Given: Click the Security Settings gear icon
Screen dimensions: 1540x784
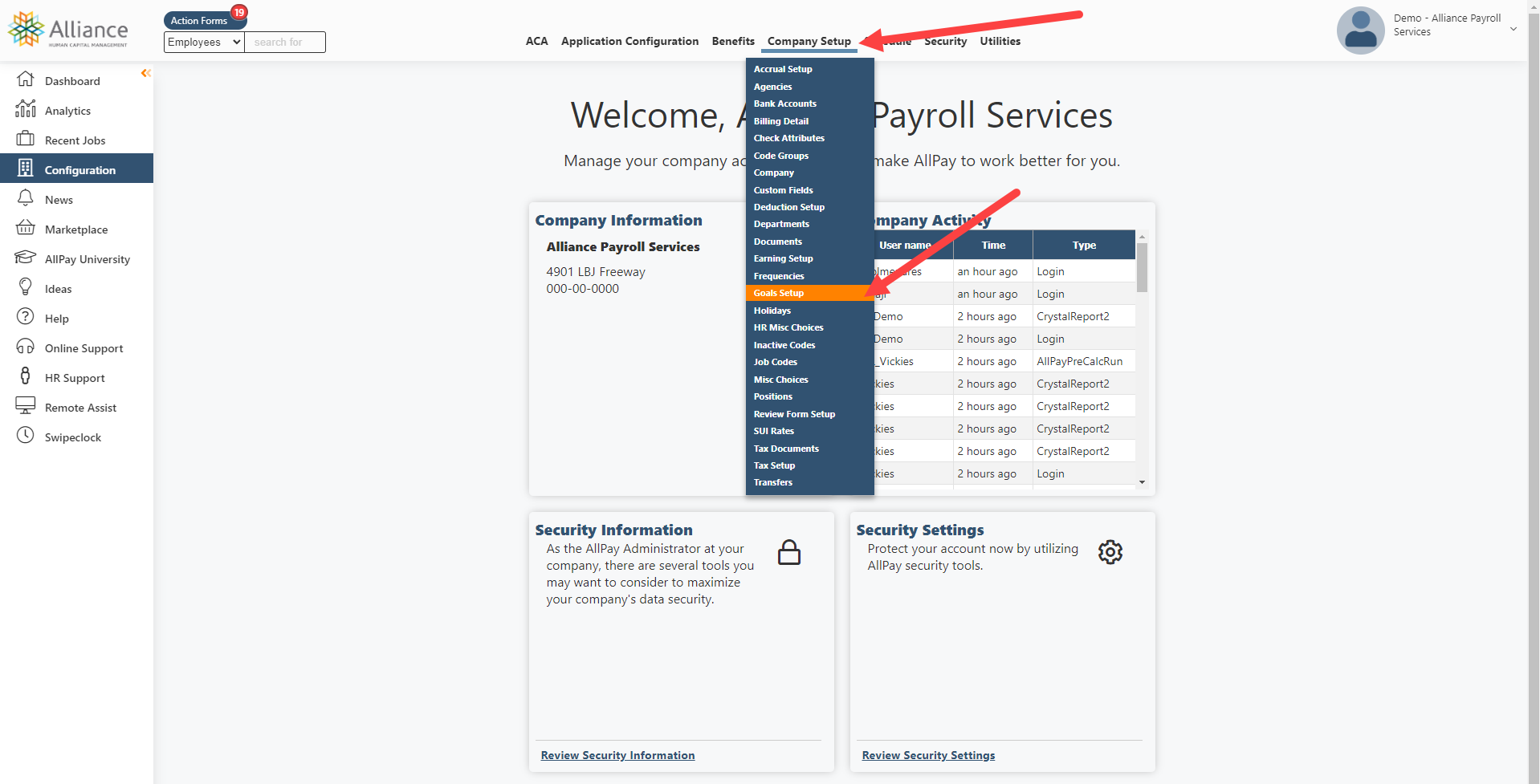Looking at the screenshot, I should click(1110, 552).
